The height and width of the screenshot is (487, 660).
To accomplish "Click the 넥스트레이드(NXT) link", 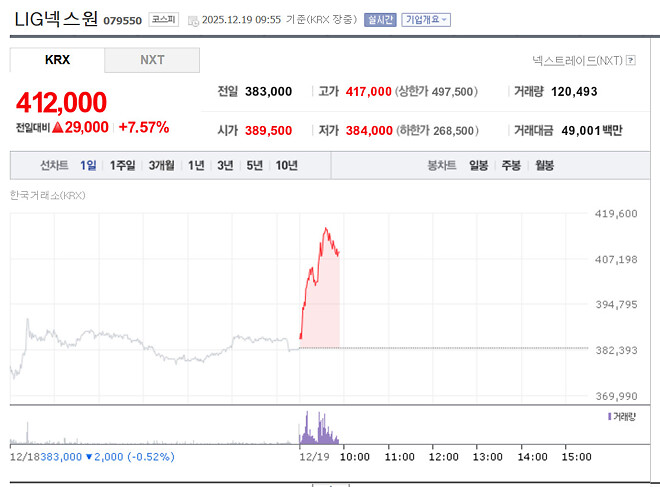I will point(577,61).
